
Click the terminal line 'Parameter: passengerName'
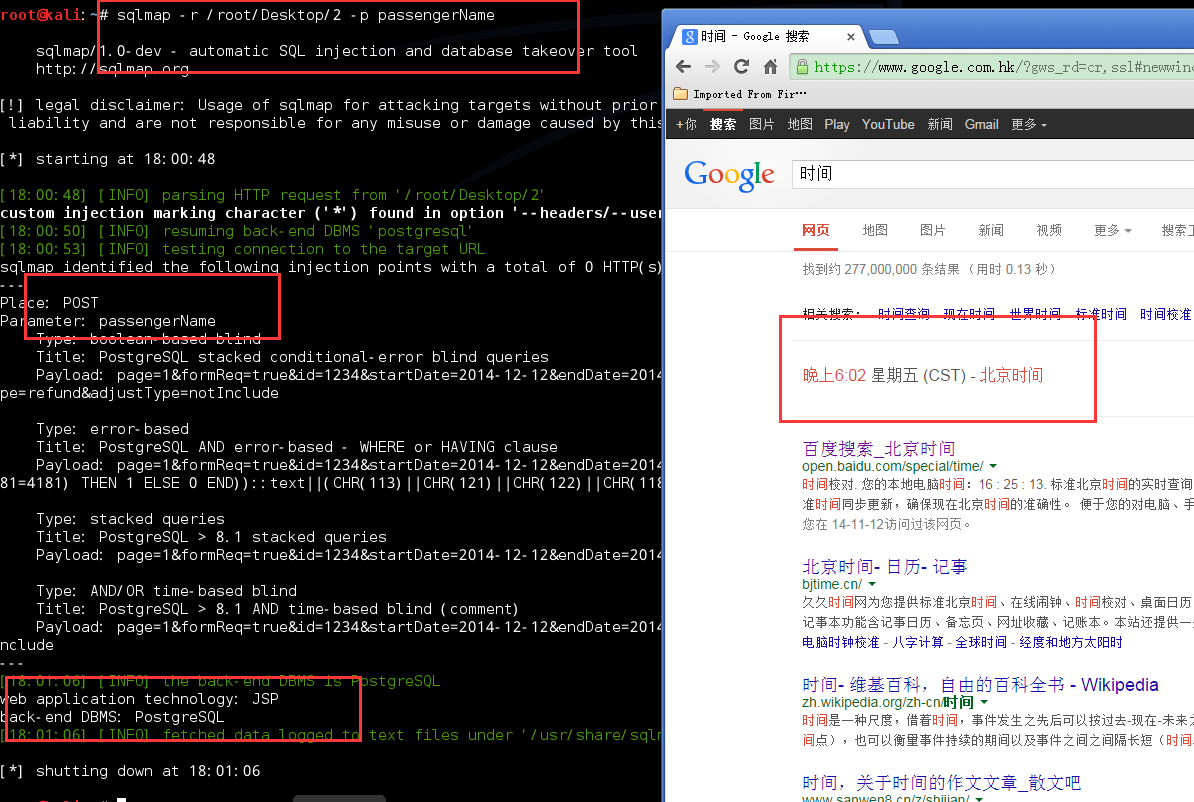click(108, 321)
